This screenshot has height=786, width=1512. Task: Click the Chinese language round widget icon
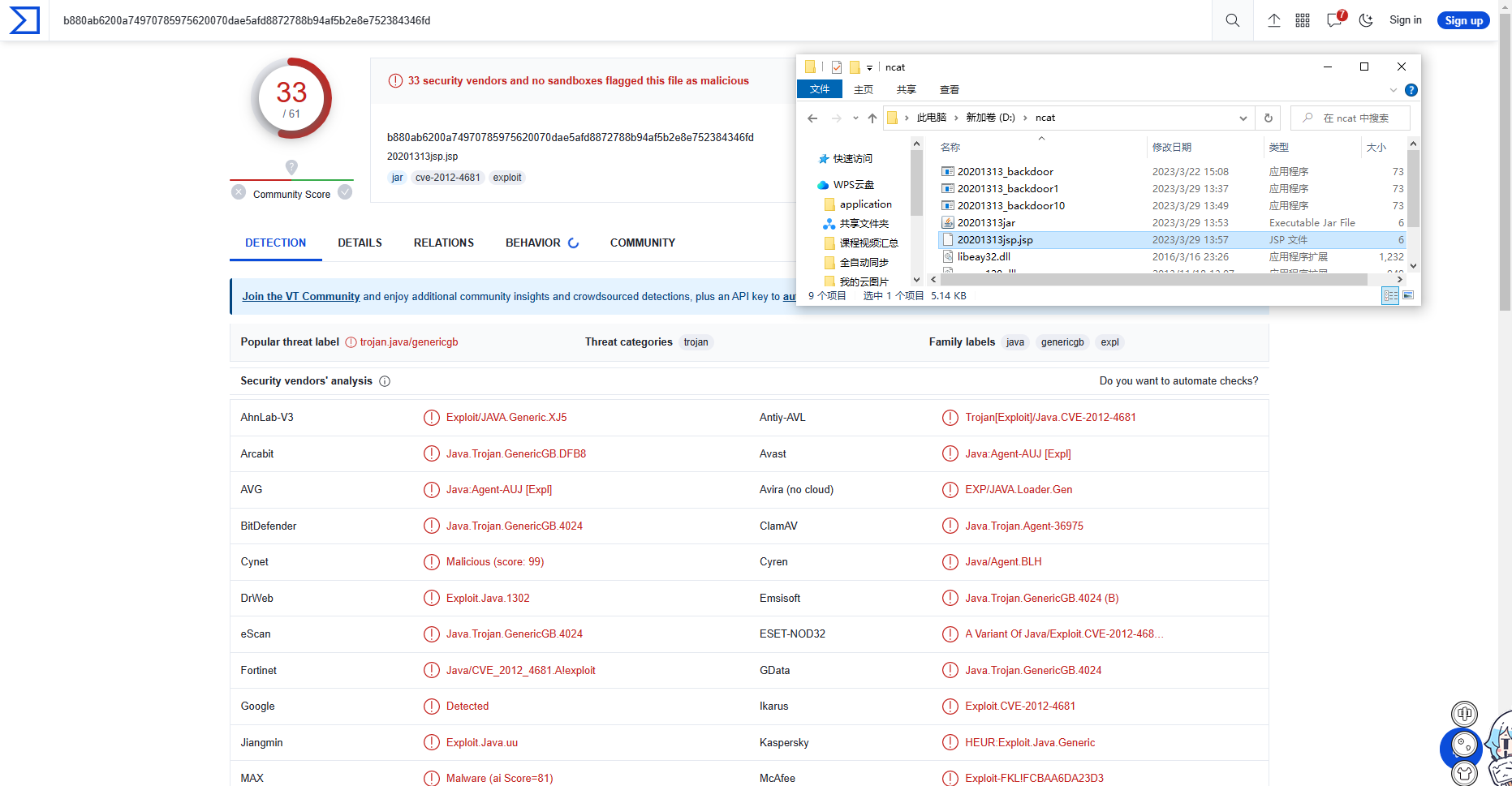(x=1464, y=714)
